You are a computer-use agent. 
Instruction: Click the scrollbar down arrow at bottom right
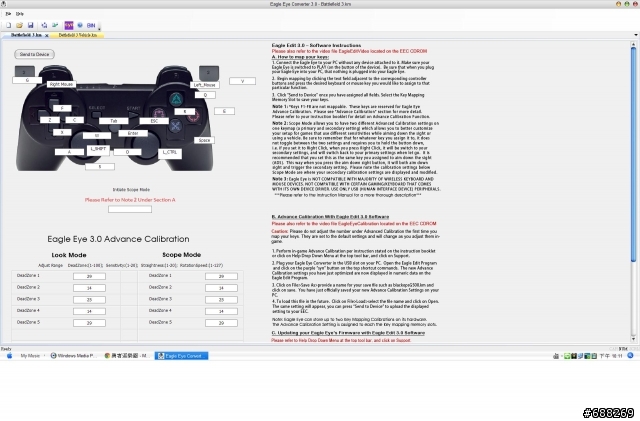point(633,339)
